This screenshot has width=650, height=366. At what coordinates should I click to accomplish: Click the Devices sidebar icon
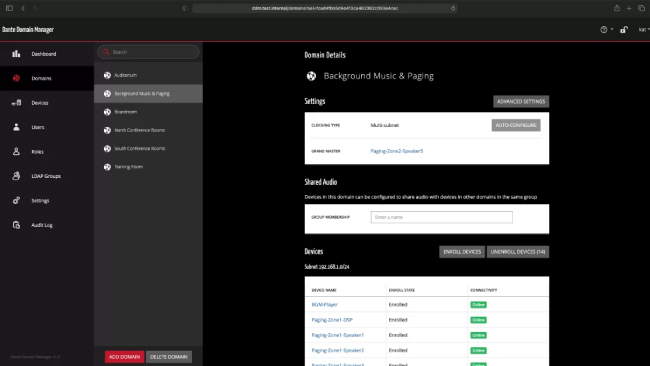(17, 102)
